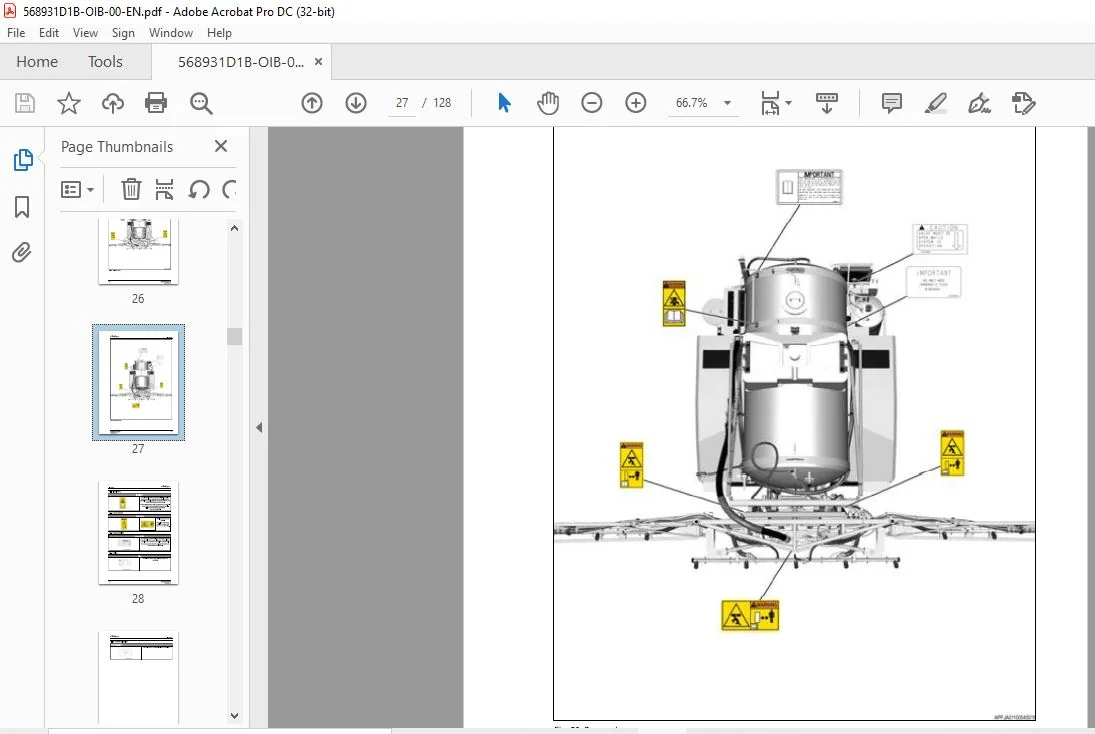This screenshot has height=734, width=1095.
Task: Go to the next page with the down arrow
Action: [356, 103]
